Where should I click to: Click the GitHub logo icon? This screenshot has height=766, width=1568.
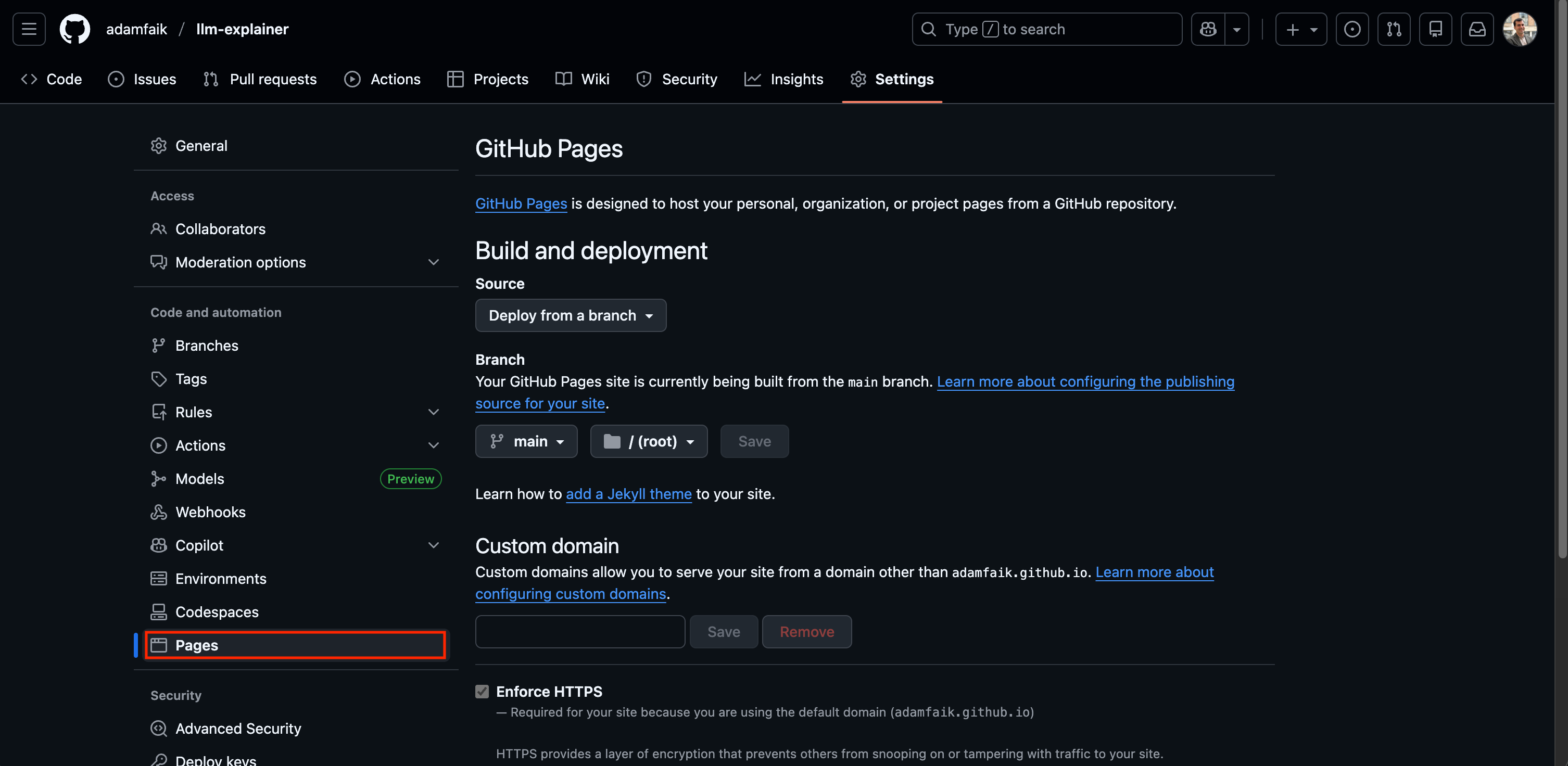coord(74,29)
